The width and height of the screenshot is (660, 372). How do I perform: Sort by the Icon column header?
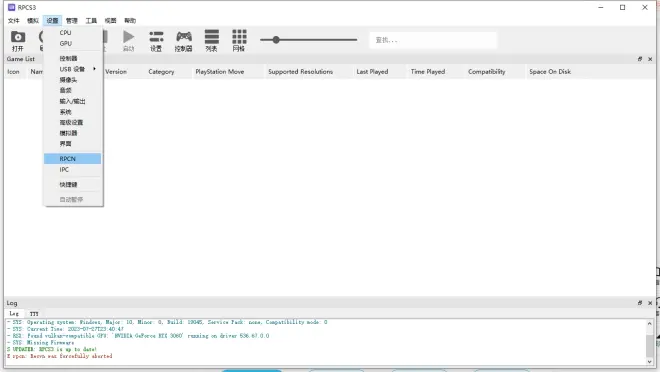pyautogui.click(x=13, y=72)
